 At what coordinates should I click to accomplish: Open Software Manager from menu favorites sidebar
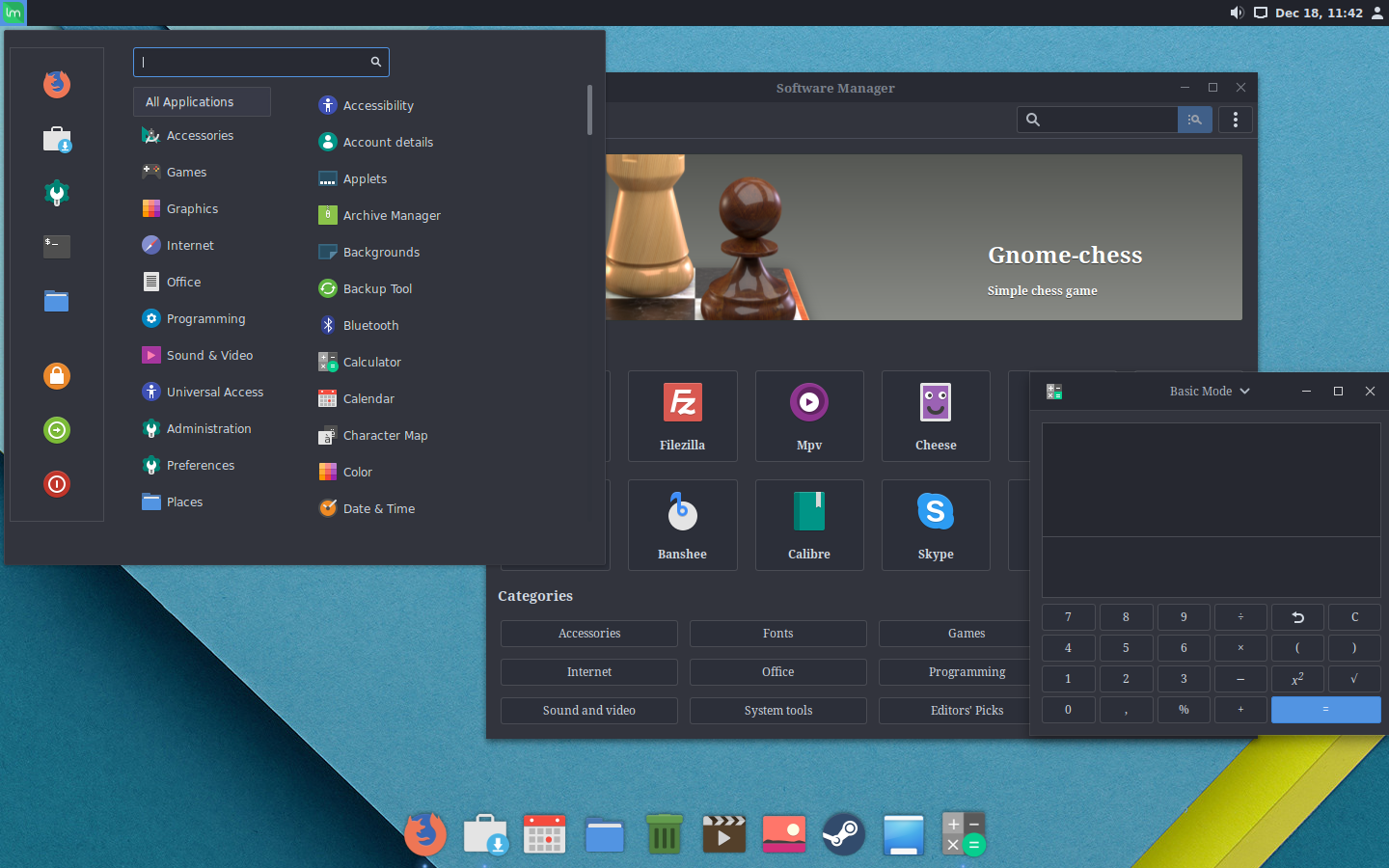[57, 139]
